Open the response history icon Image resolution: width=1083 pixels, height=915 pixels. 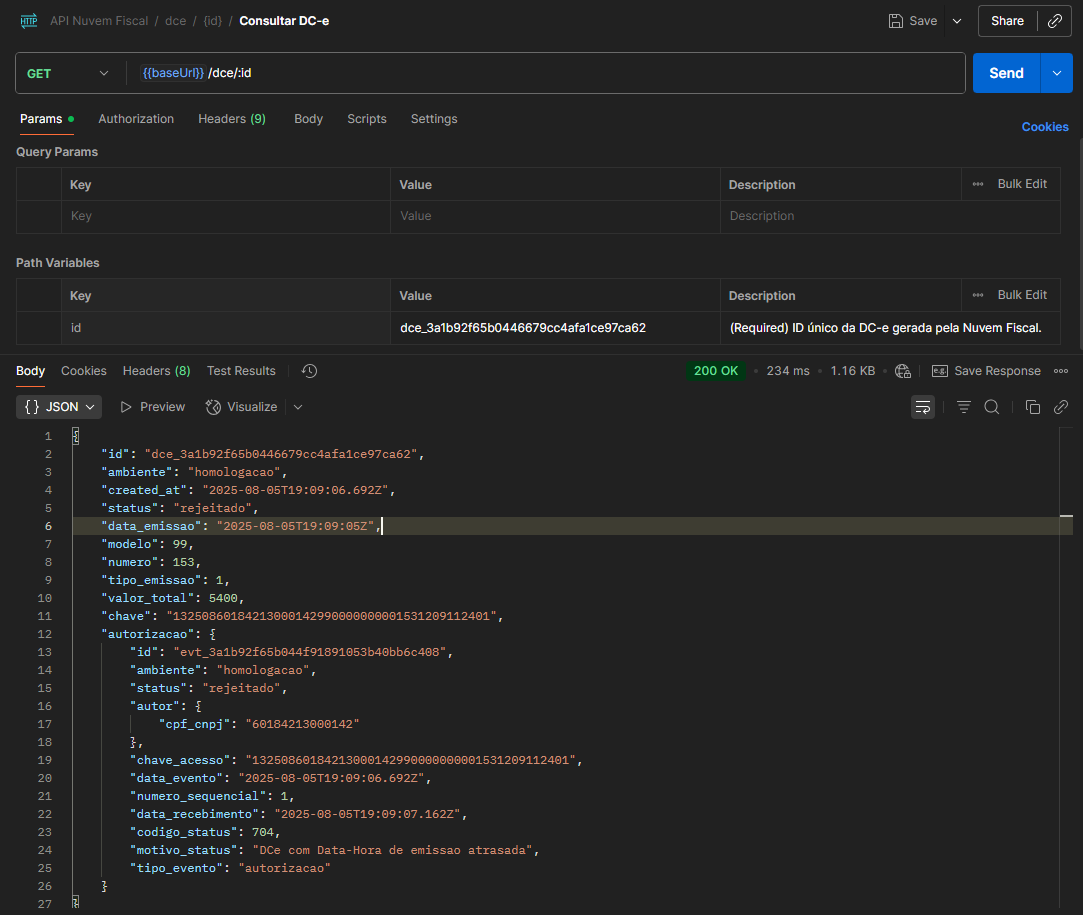[x=310, y=371]
